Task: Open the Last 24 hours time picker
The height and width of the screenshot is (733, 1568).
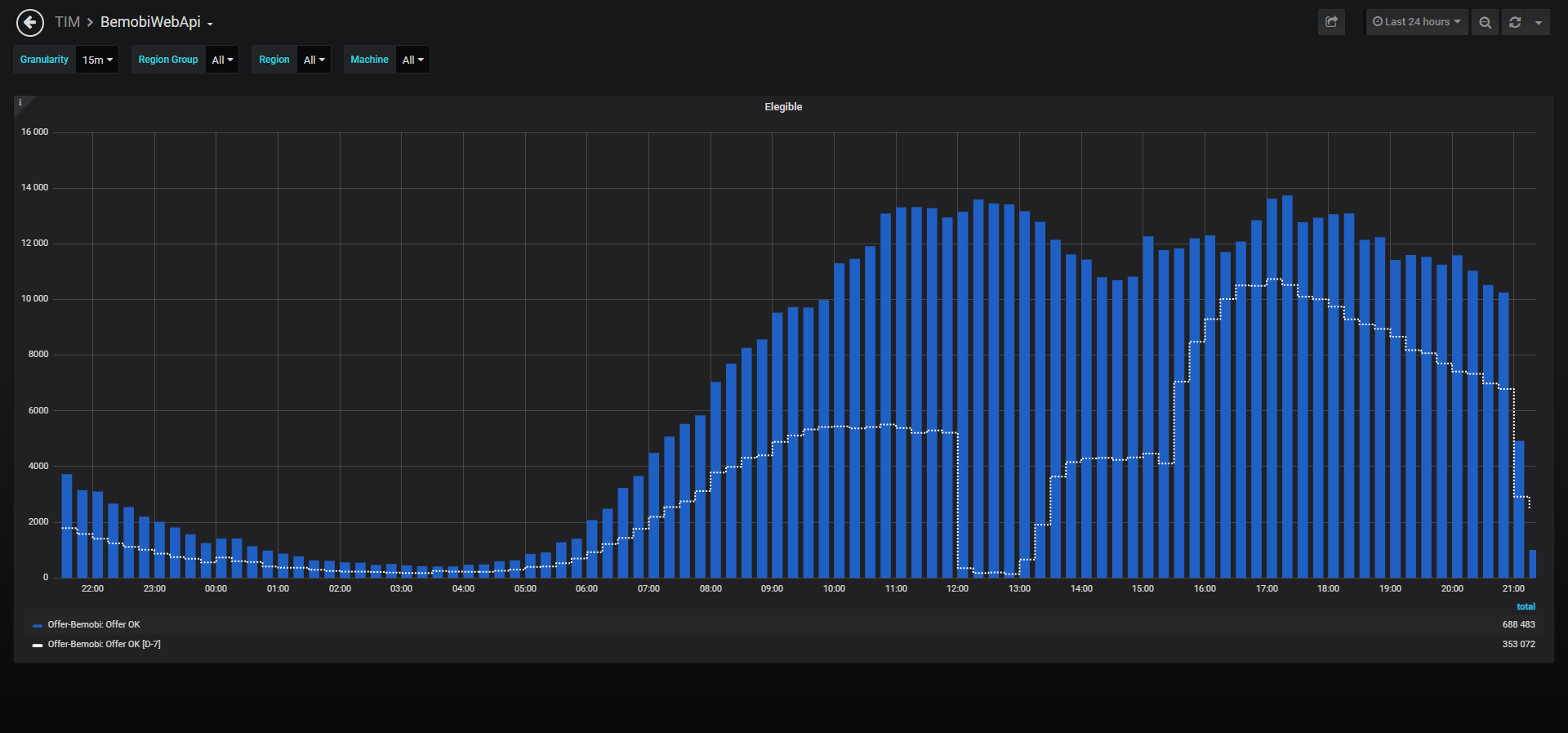Action: 1417,22
